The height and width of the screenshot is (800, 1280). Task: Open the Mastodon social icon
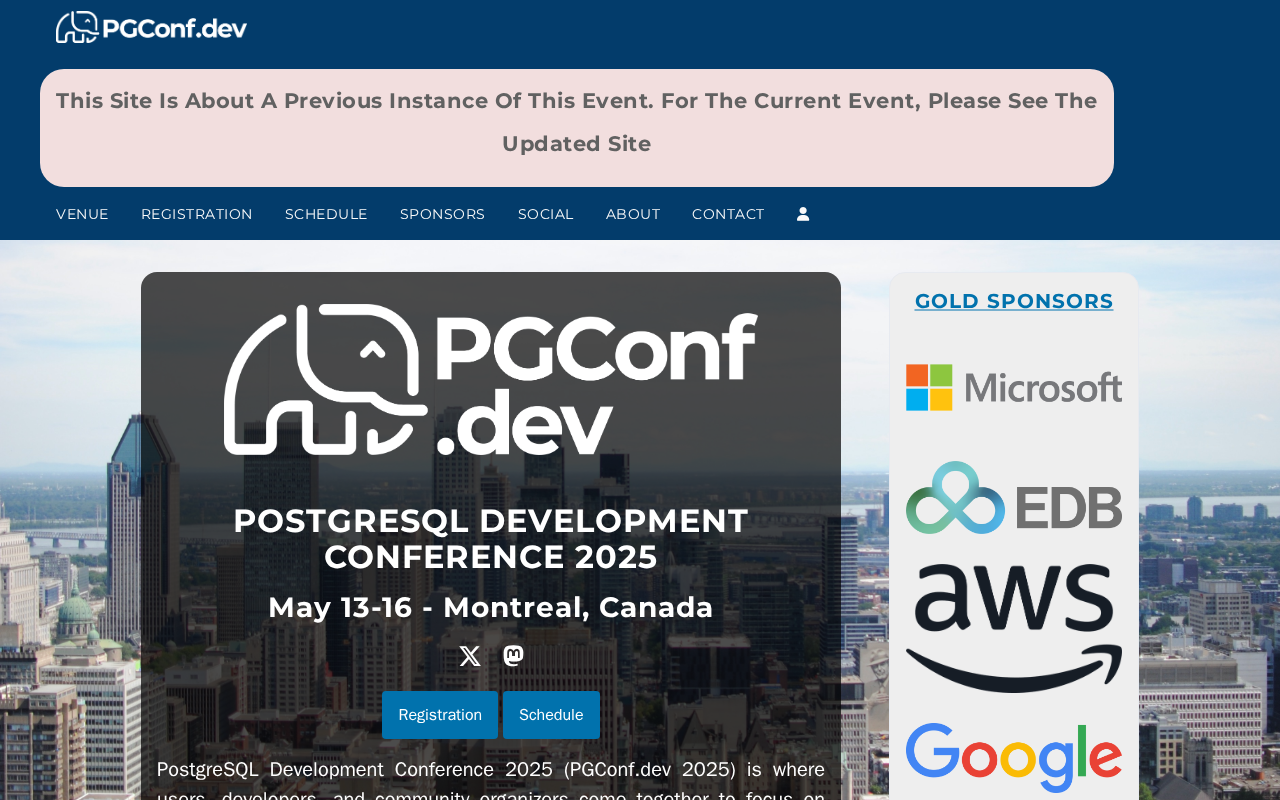tap(513, 656)
